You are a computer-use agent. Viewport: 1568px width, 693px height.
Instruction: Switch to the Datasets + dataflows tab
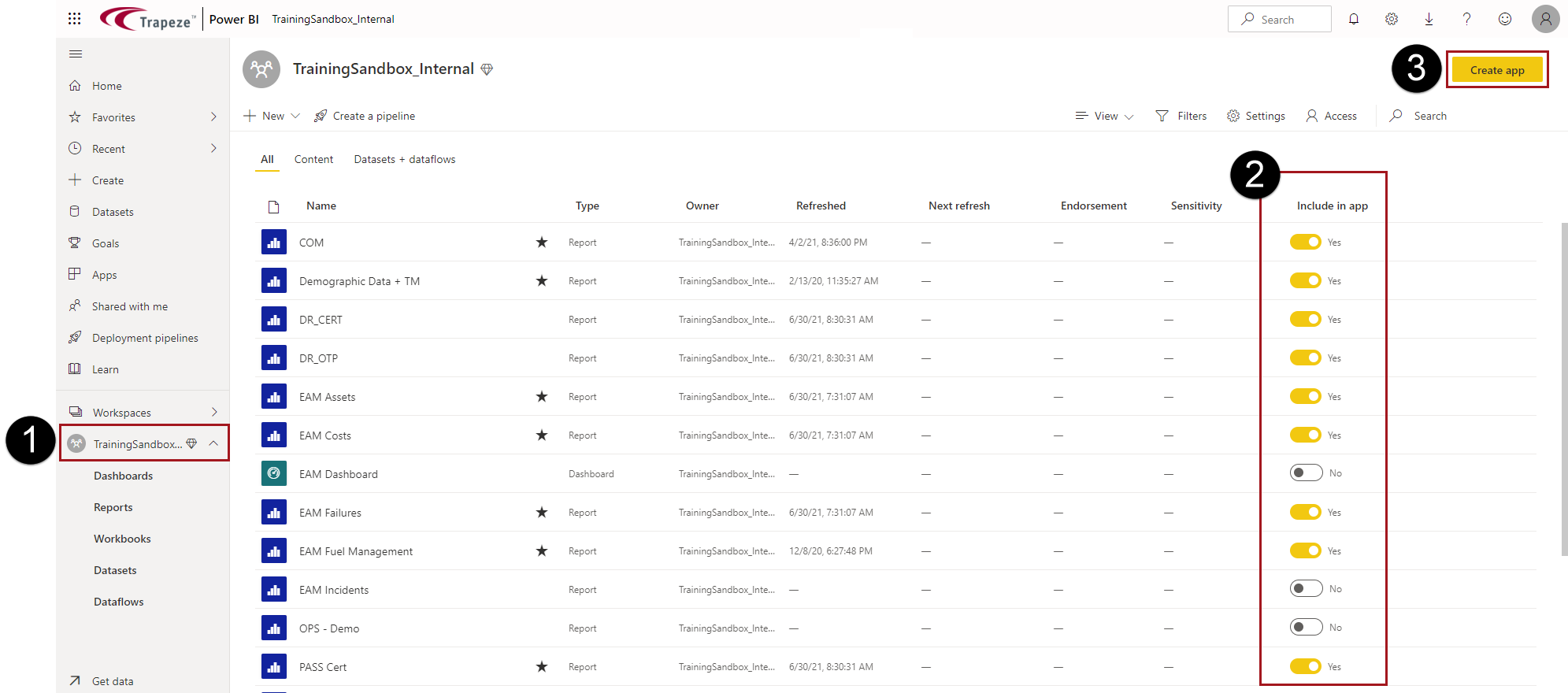pyautogui.click(x=404, y=159)
